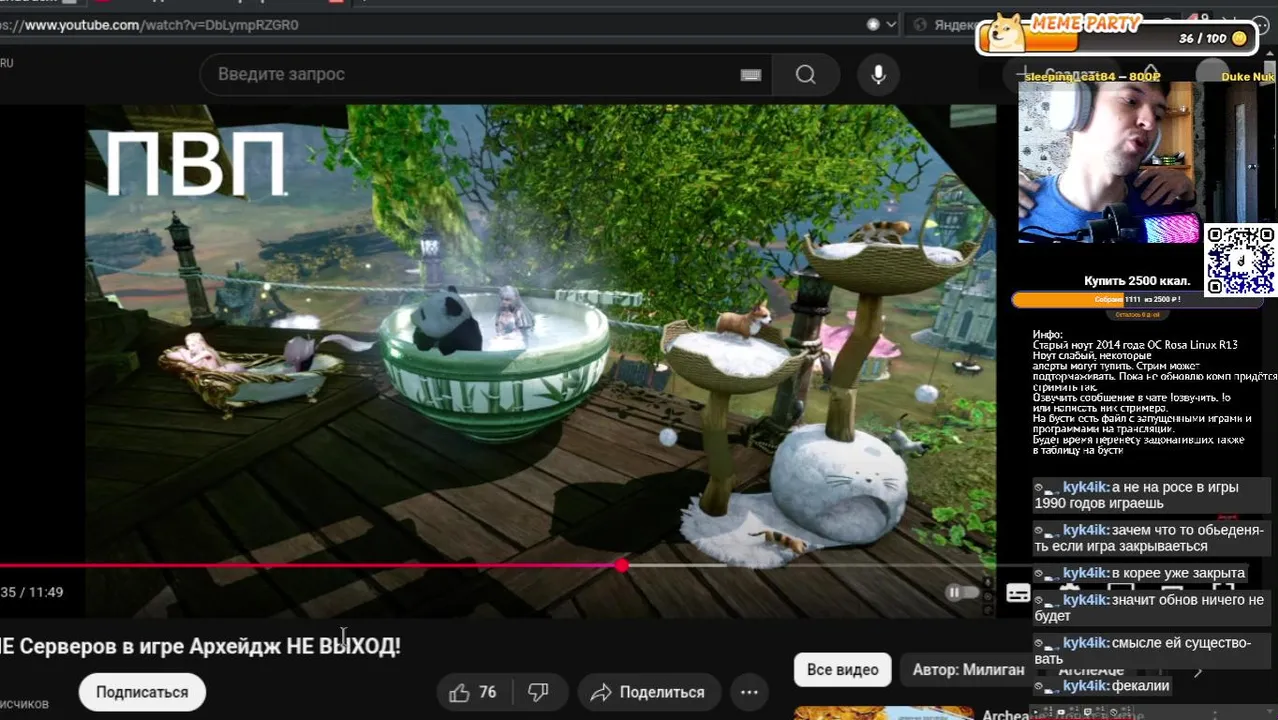Click the youtube.com URL in the address bar
Screen dimensions: 1278x720
(x=150, y=25)
